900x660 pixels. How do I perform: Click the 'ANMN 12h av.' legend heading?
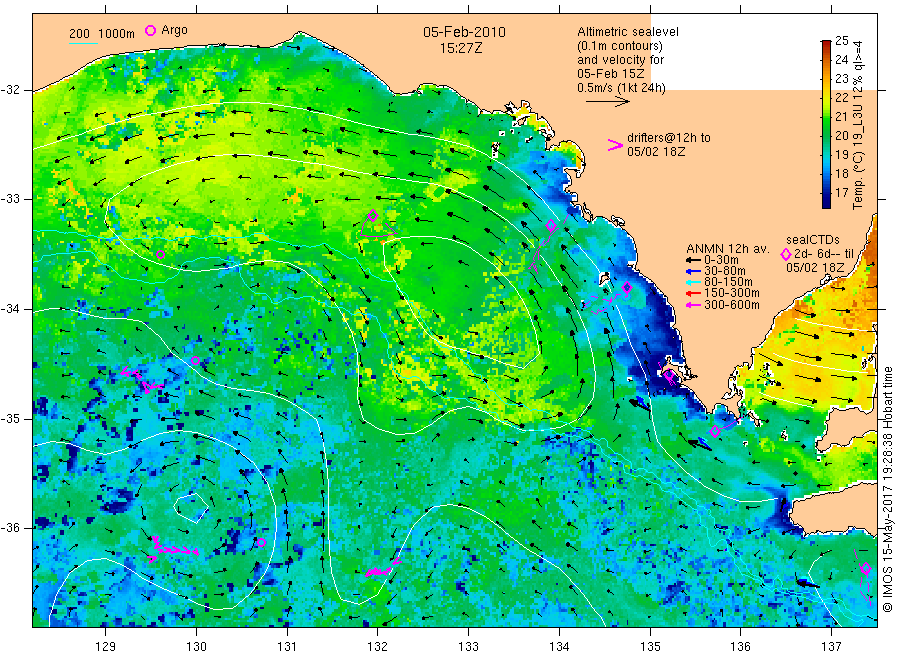pyautogui.click(x=728, y=249)
